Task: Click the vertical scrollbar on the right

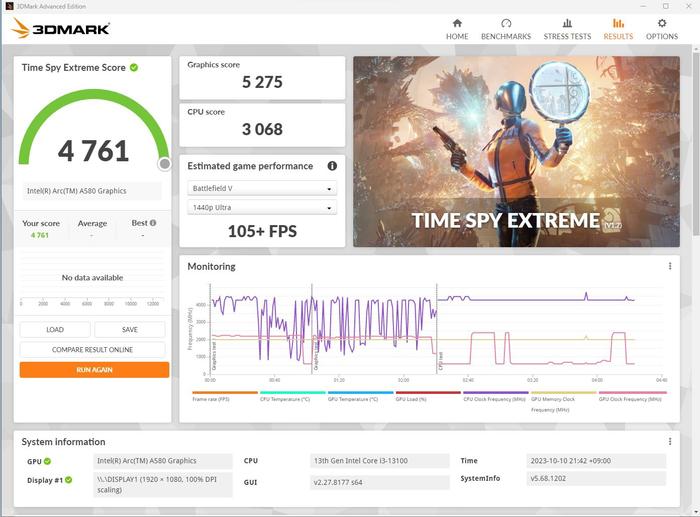Action: pos(696,142)
